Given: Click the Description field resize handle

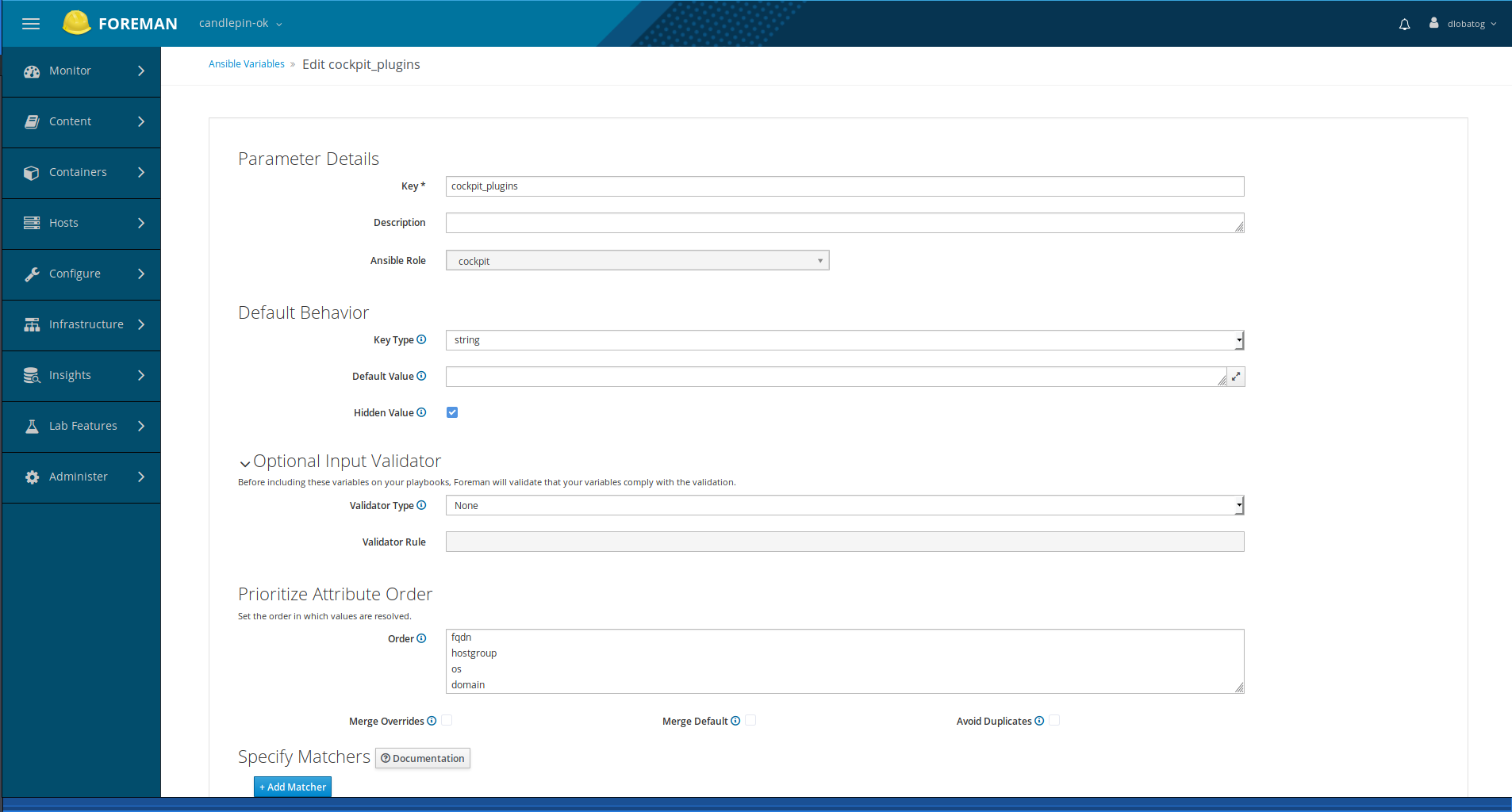Looking at the screenshot, I should pos(1239,228).
